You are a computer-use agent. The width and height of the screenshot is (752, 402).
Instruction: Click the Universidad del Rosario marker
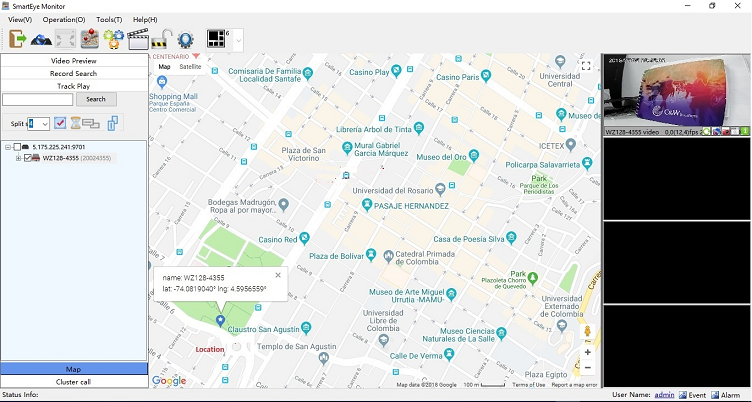coord(440,189)
